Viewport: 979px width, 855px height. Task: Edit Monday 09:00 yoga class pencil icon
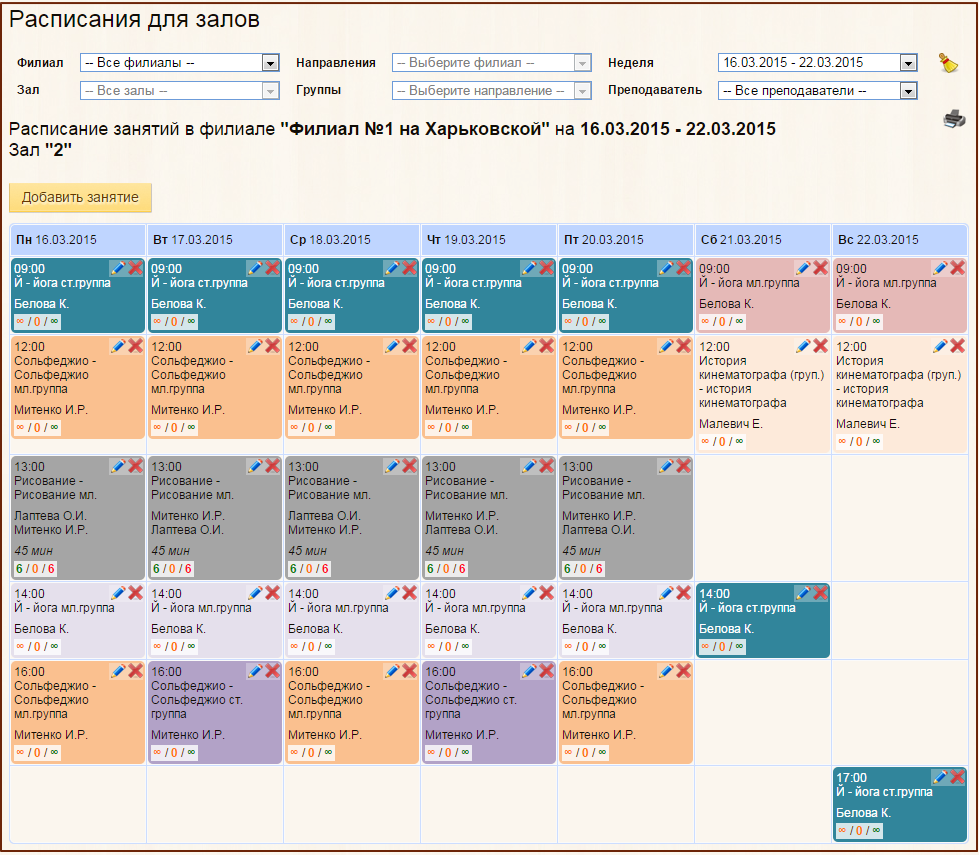[x=118, y=269]
